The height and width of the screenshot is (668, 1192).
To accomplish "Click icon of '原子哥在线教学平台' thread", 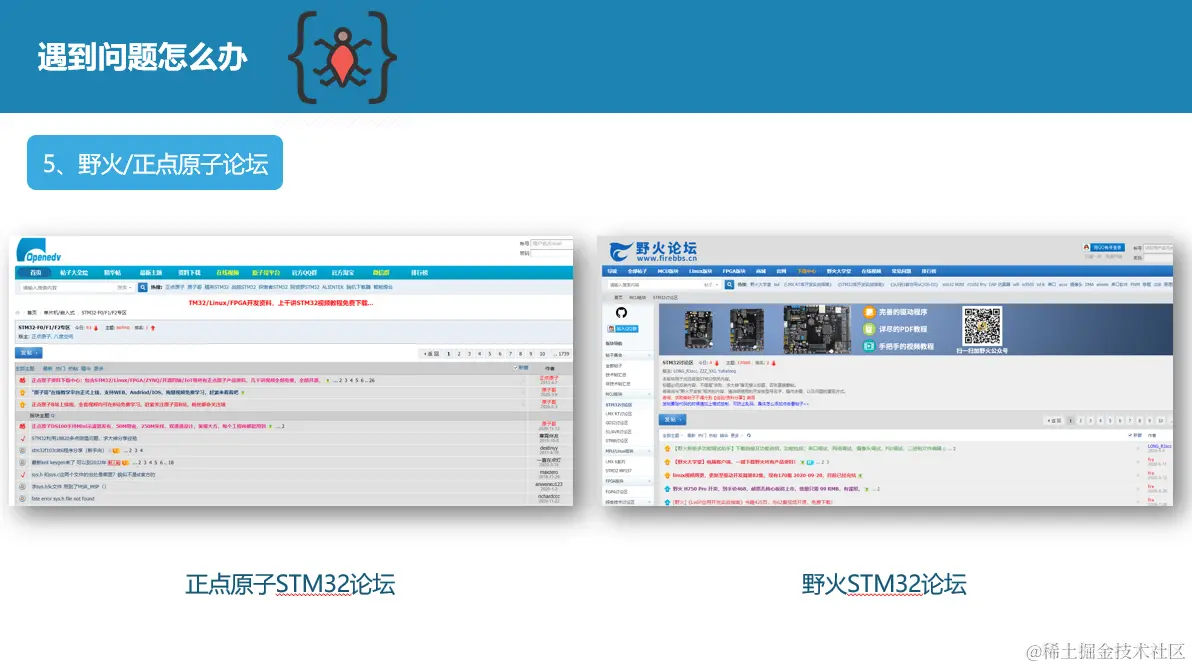I will [22, 392].
